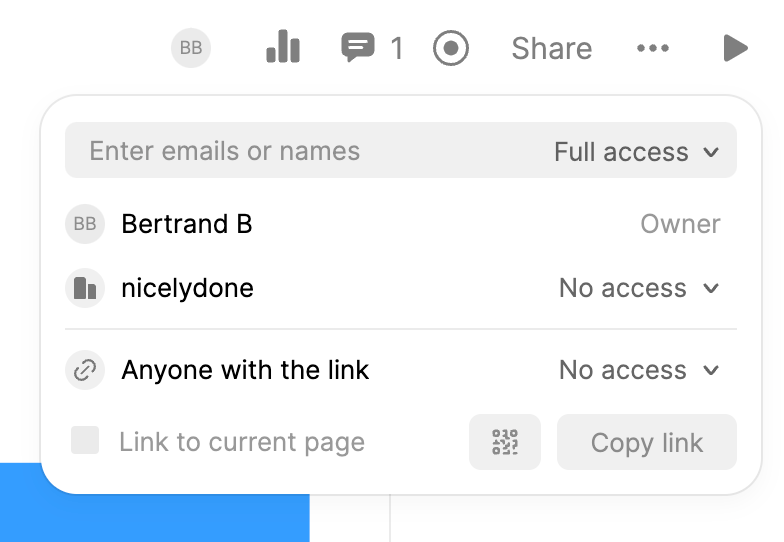Focus the Enter emails or names field
Image resolution: width=784 pixels, height=542 pixels.
300,151
